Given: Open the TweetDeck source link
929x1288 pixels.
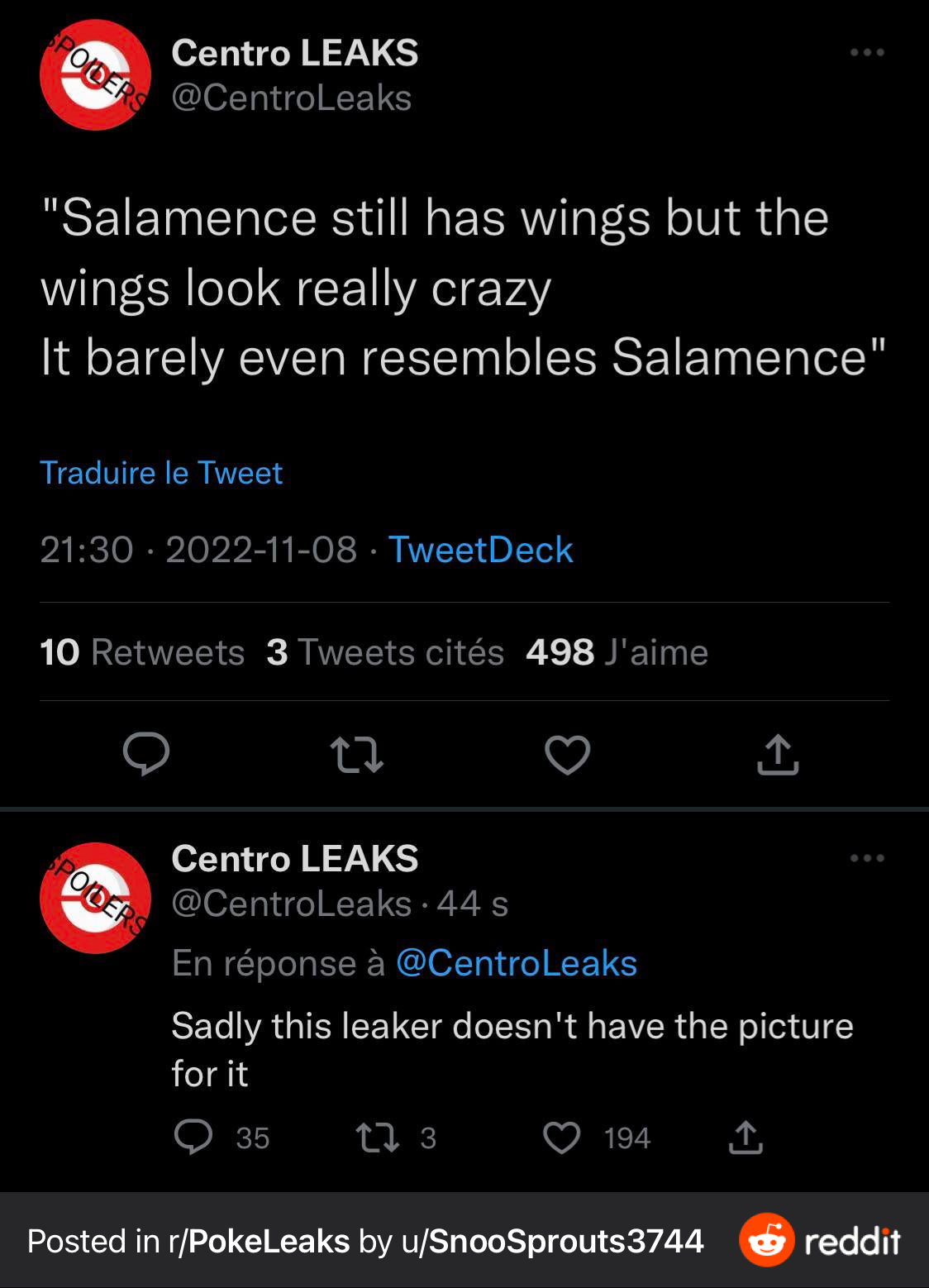Looking at the screenshot, I should (x=480, y=550).
